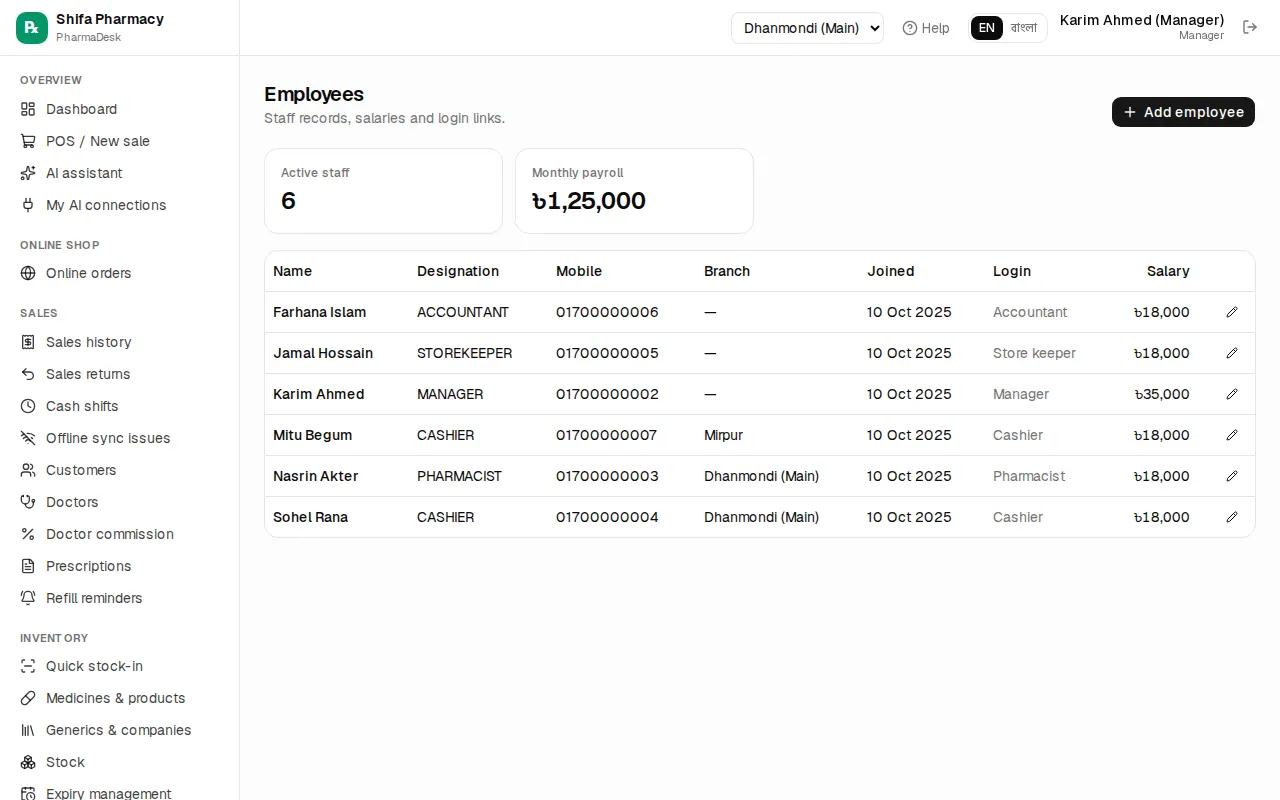Click the Active staff card showing 6
This screenshot has height=800, width=1280.
383,191
